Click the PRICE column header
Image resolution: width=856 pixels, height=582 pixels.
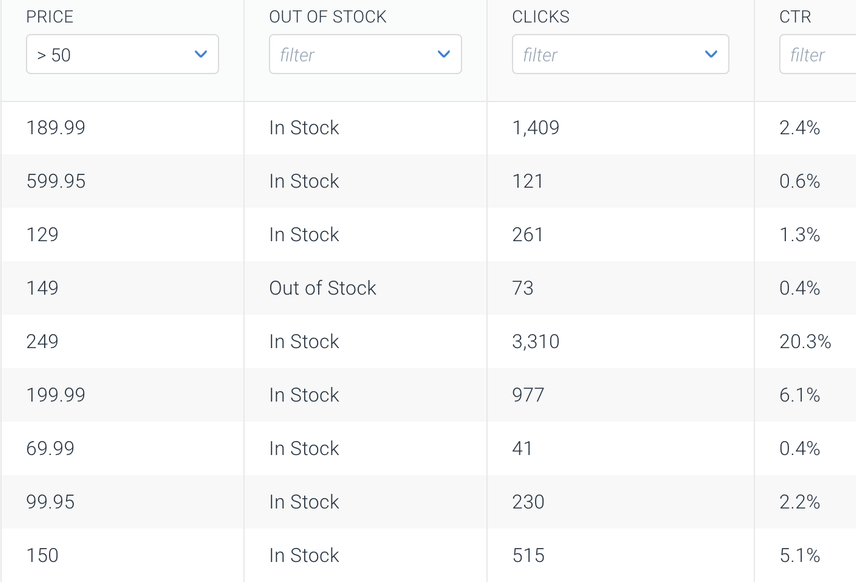[50, 17]
